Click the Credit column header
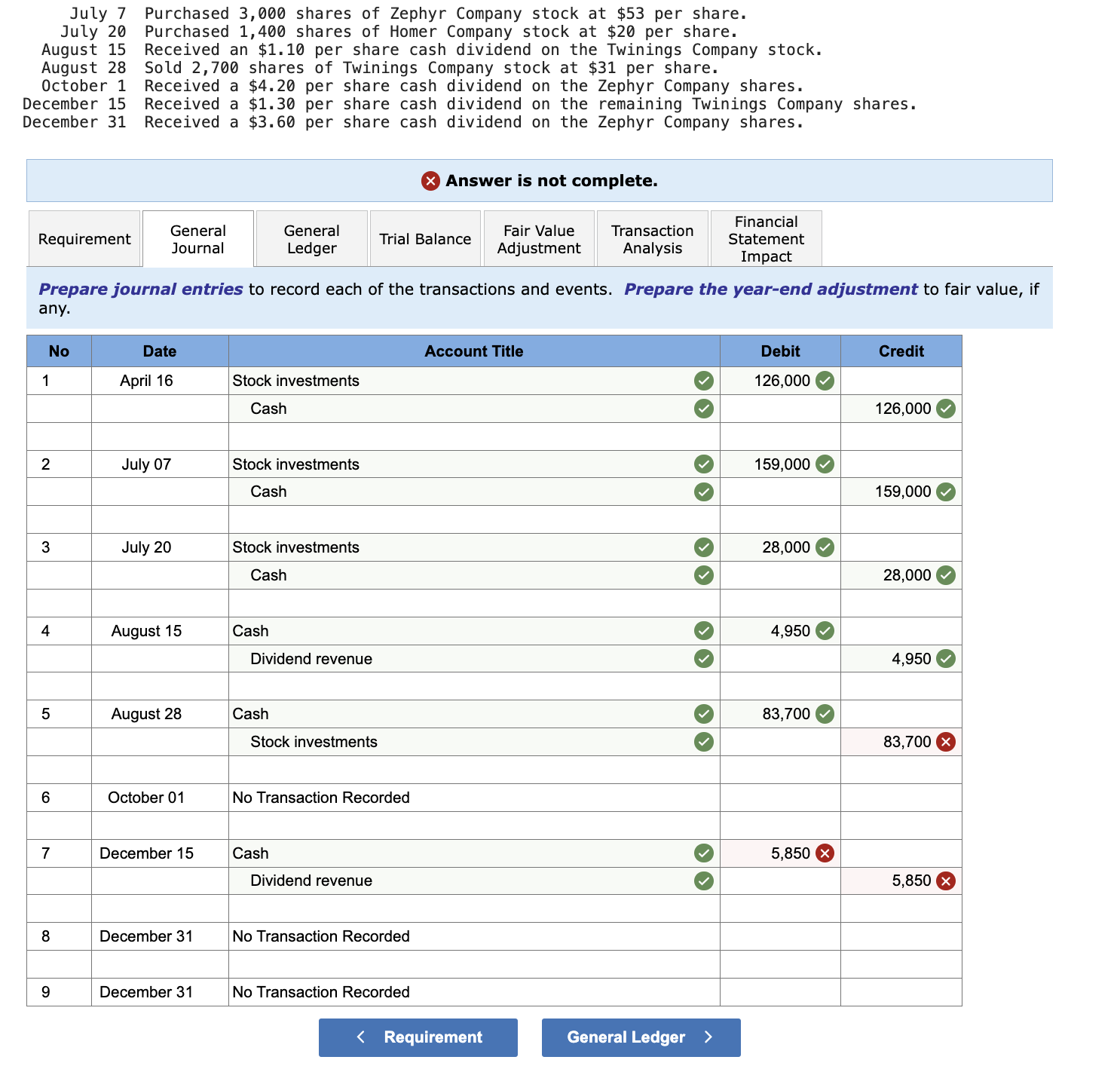This screenshot has width=1120, height=1066. (x=901, y=351)
